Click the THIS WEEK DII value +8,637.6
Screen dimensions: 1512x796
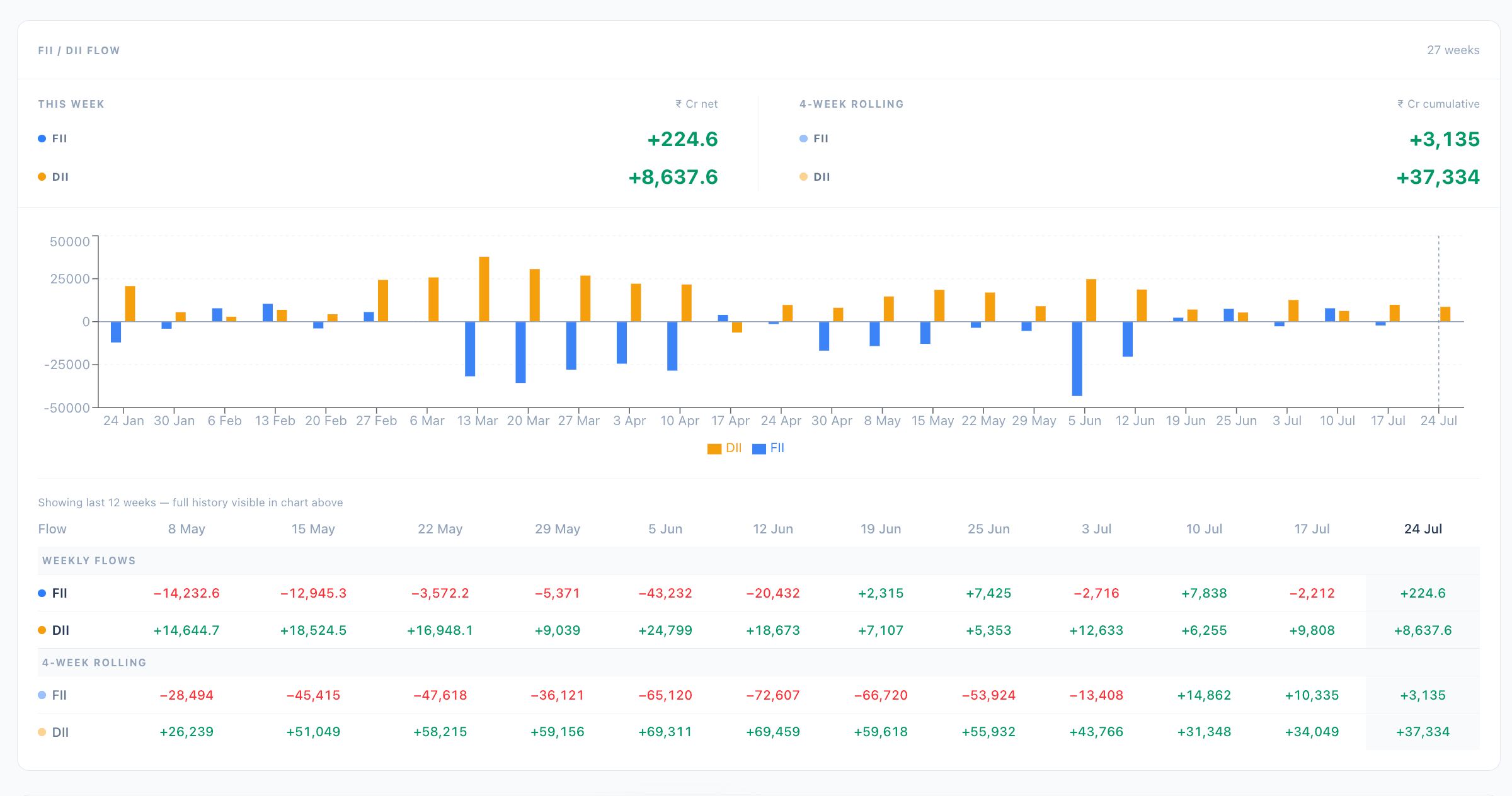[x=673, y=177]
